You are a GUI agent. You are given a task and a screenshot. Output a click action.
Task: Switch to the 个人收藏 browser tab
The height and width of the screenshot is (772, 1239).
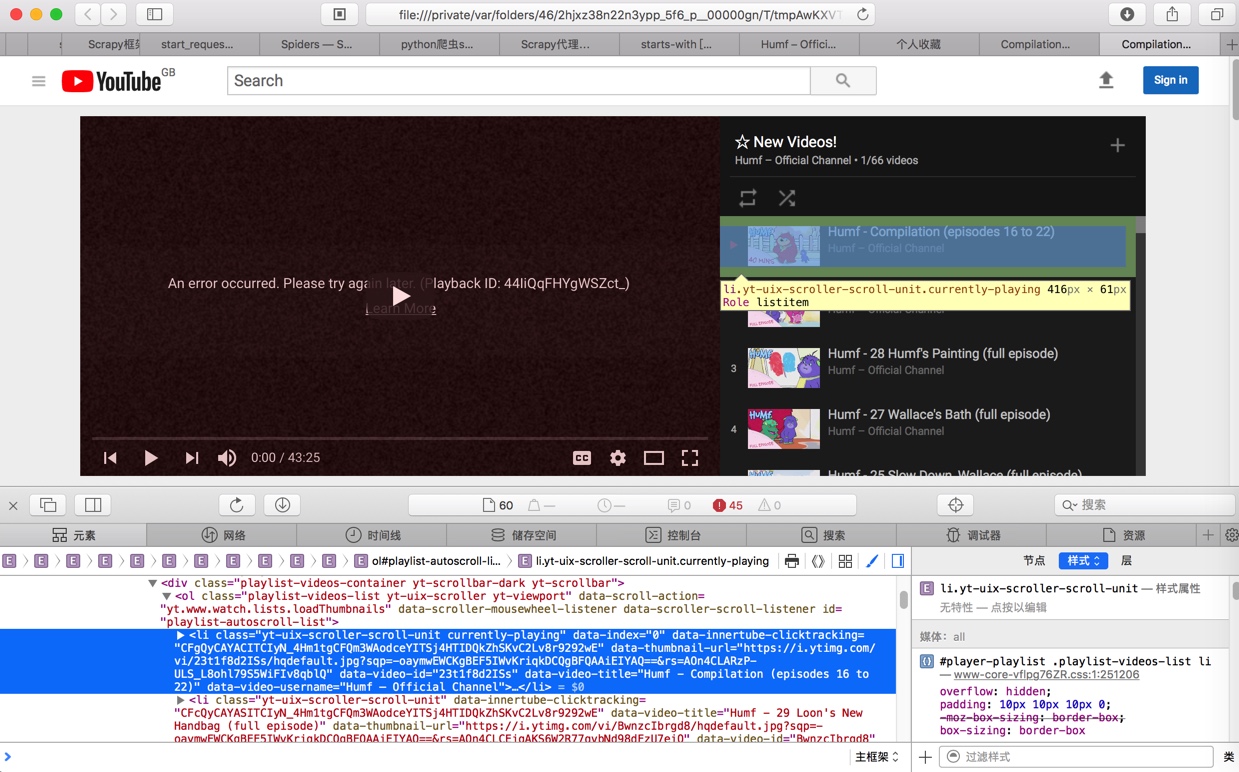pos(918,44)
